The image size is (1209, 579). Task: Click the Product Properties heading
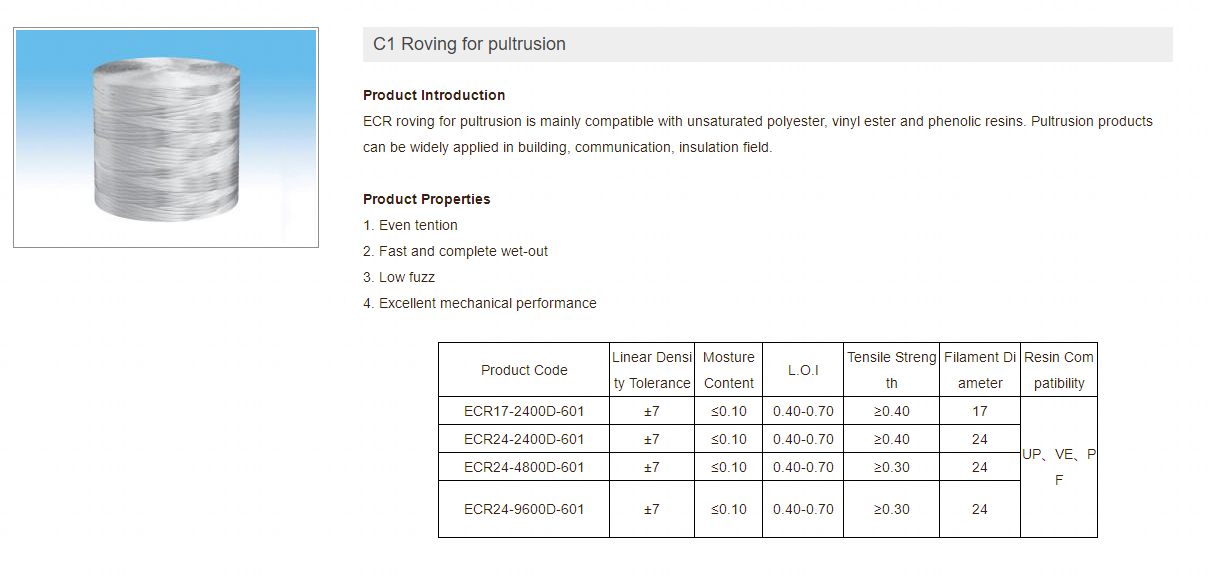(427, 199)
